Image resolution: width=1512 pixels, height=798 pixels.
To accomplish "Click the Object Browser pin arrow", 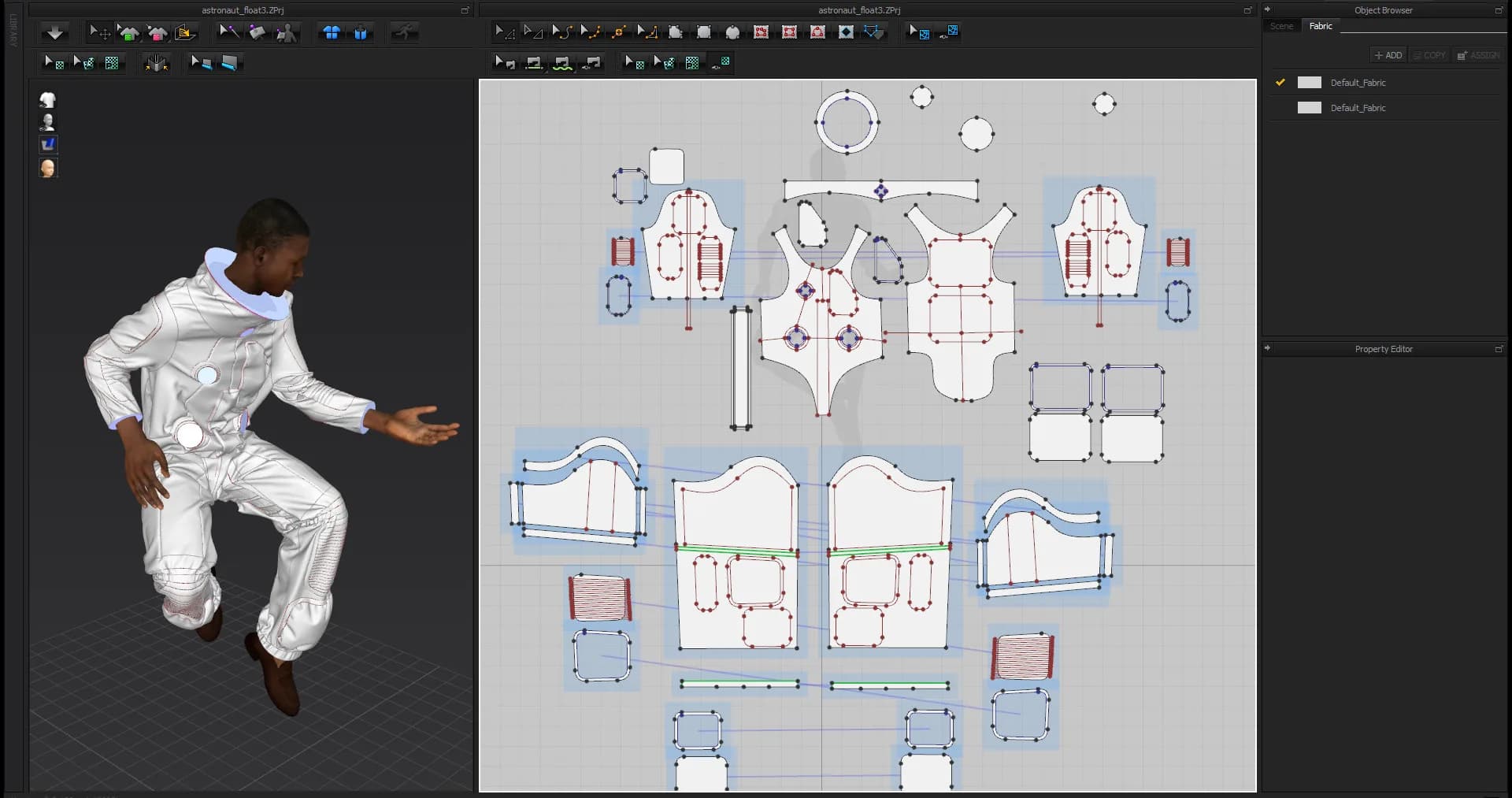I will pyautogui.click(x=1267, y=9).
